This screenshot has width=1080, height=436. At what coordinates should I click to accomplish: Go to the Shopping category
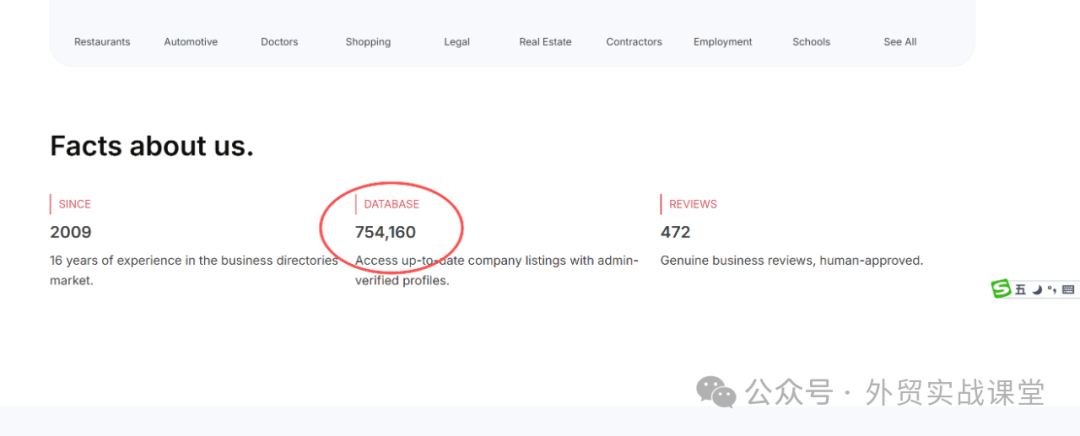(x=368, y=42)
